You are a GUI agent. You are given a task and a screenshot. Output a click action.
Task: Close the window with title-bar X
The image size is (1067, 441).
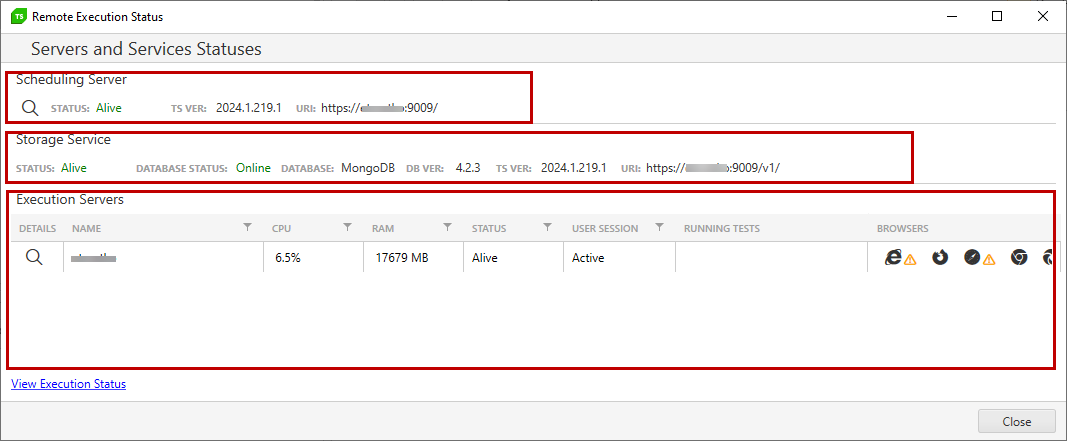tap(1043, 16)
